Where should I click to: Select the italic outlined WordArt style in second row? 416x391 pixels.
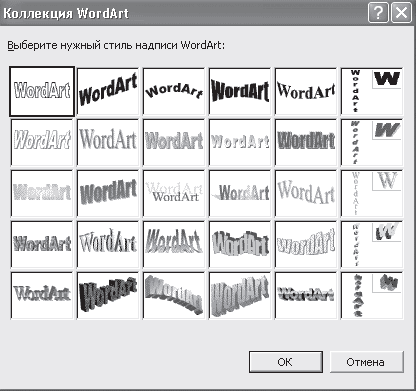click(42, 142)
